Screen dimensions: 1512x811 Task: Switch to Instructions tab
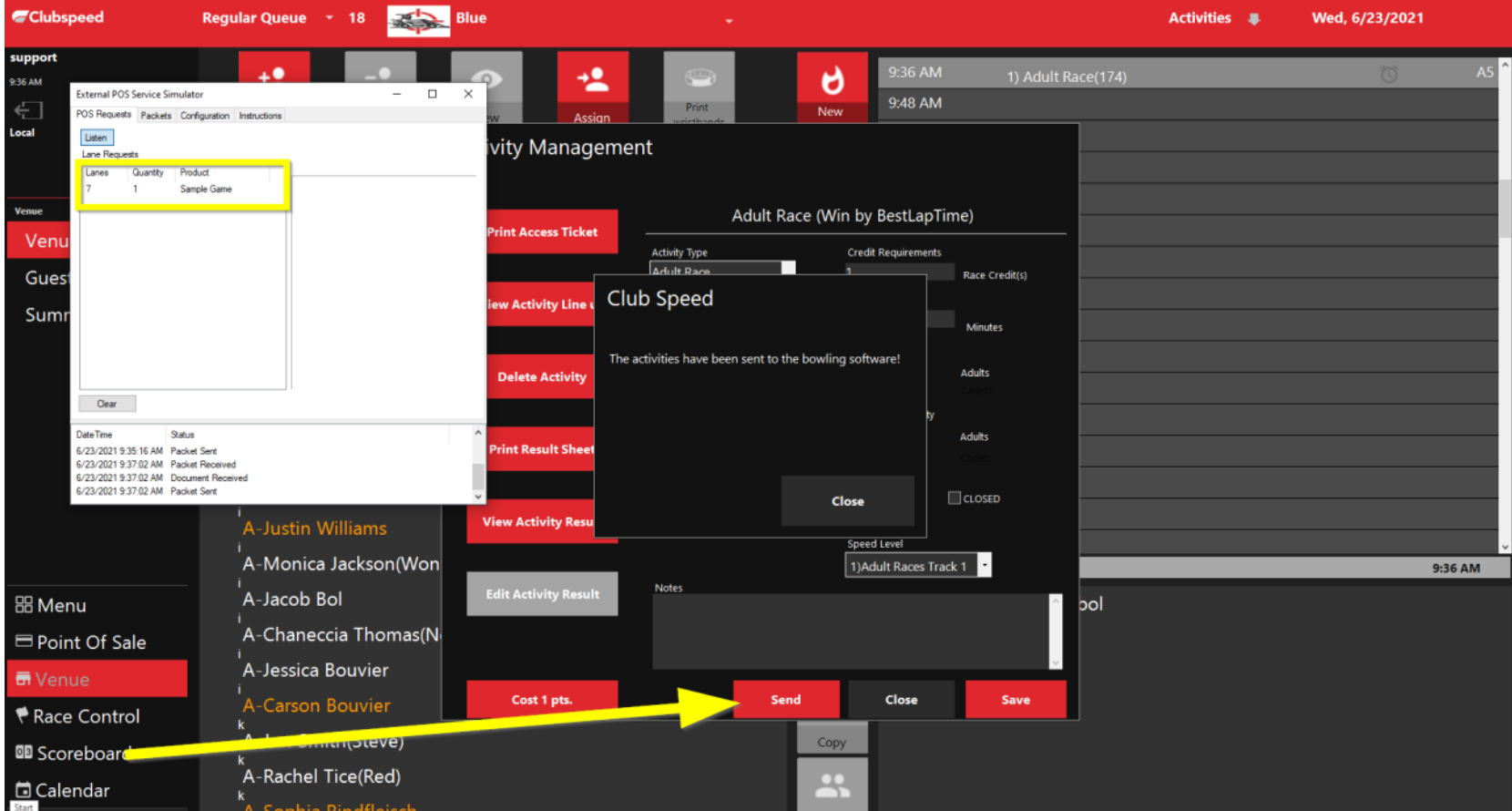click(x=261, y=116)
